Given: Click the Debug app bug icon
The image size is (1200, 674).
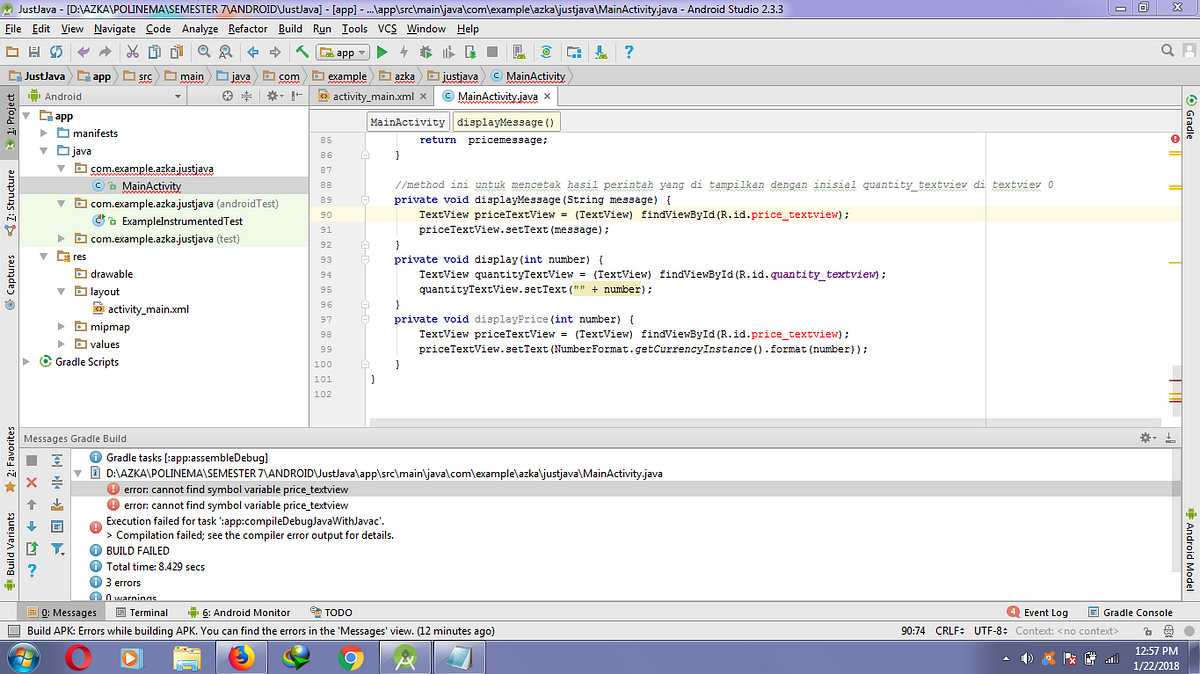Looking at the screenshot, I should (x=426, y=52).
